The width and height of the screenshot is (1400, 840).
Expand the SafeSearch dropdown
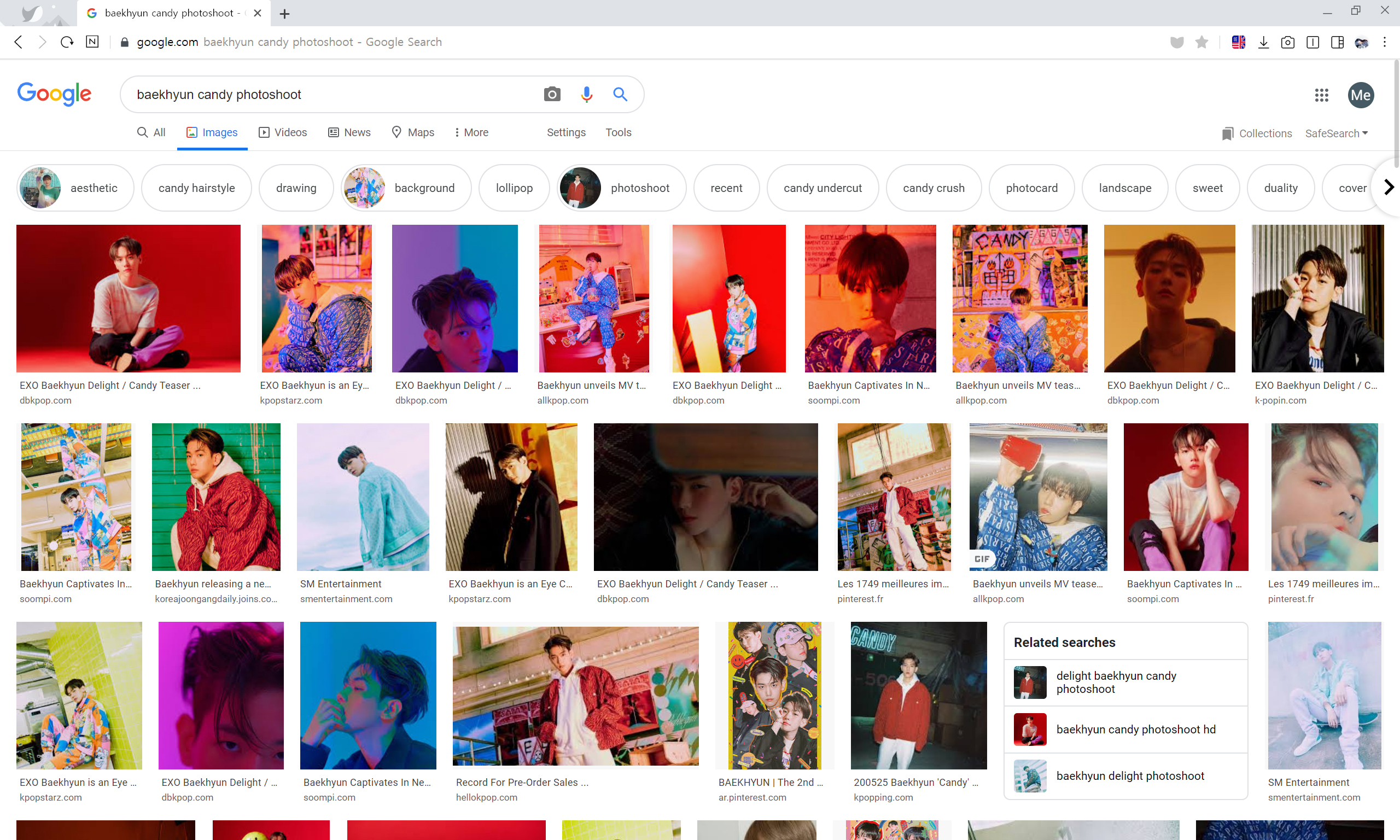[x=1336, y=133]
